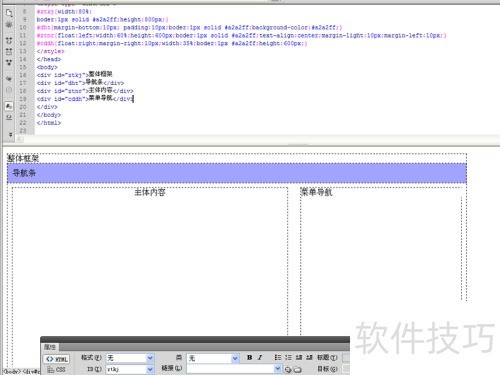Click the greyed Balance Braces icon
This screenshot has height=375, width=500.
click(x=9, y=90)
